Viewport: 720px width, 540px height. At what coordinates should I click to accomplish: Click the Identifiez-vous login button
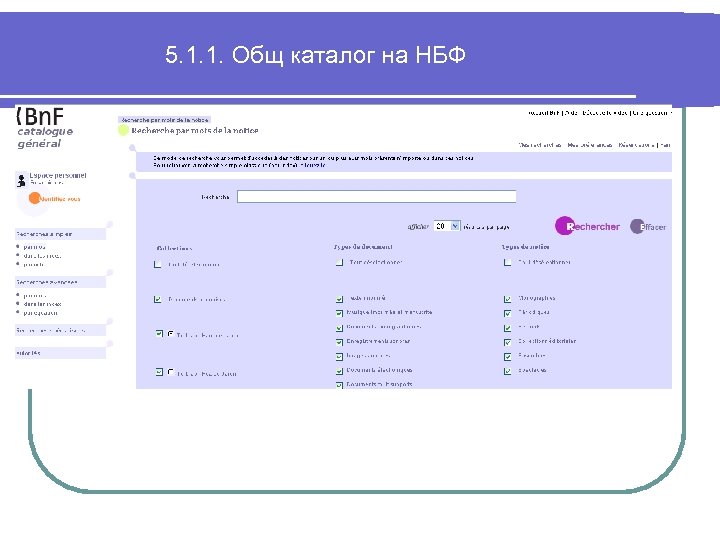point(54,199)
